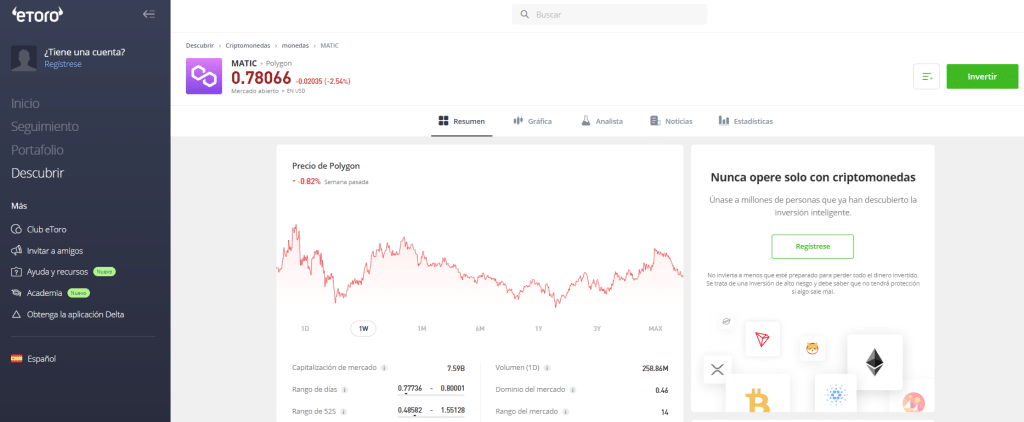
Task: Click the 258.86M volume value
Action: coord(655,368)
